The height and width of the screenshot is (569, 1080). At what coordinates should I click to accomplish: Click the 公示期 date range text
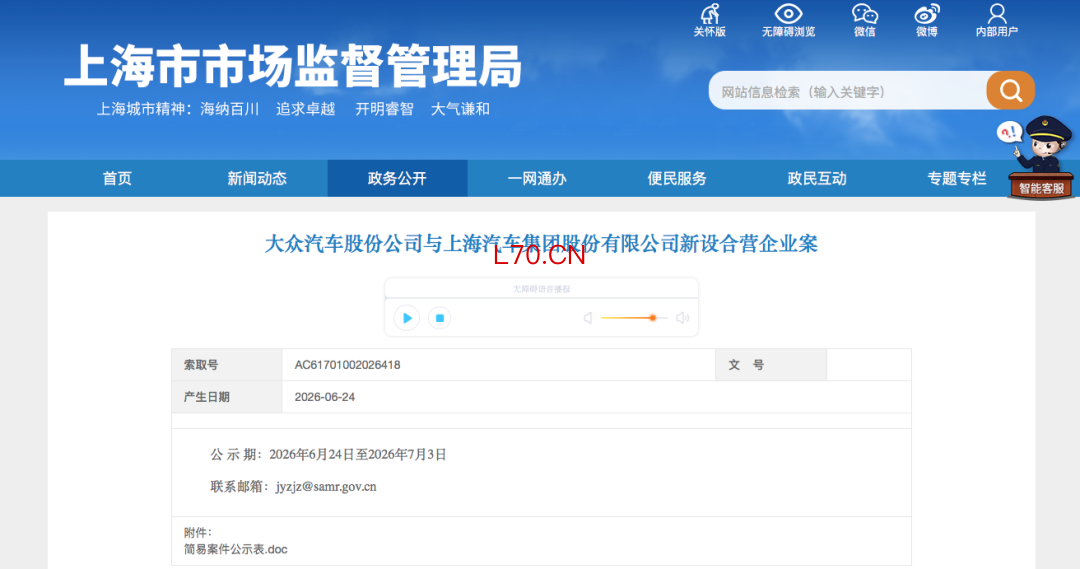329,455
